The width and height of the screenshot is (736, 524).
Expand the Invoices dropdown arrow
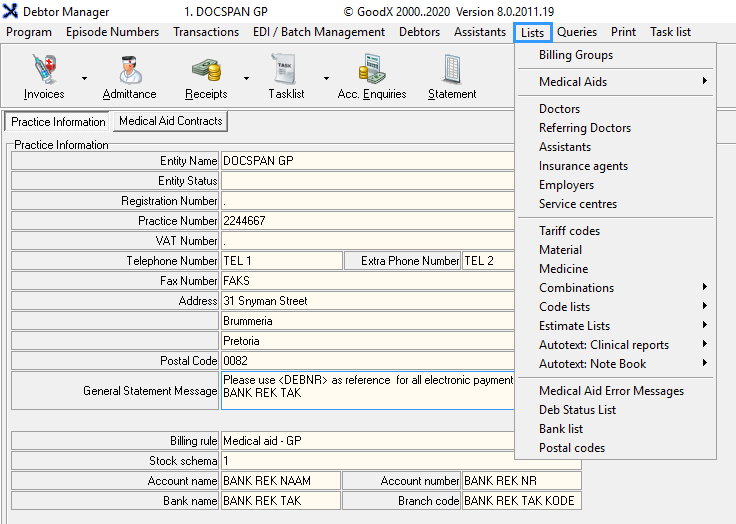pyautogui.click(x=84, y=77)
